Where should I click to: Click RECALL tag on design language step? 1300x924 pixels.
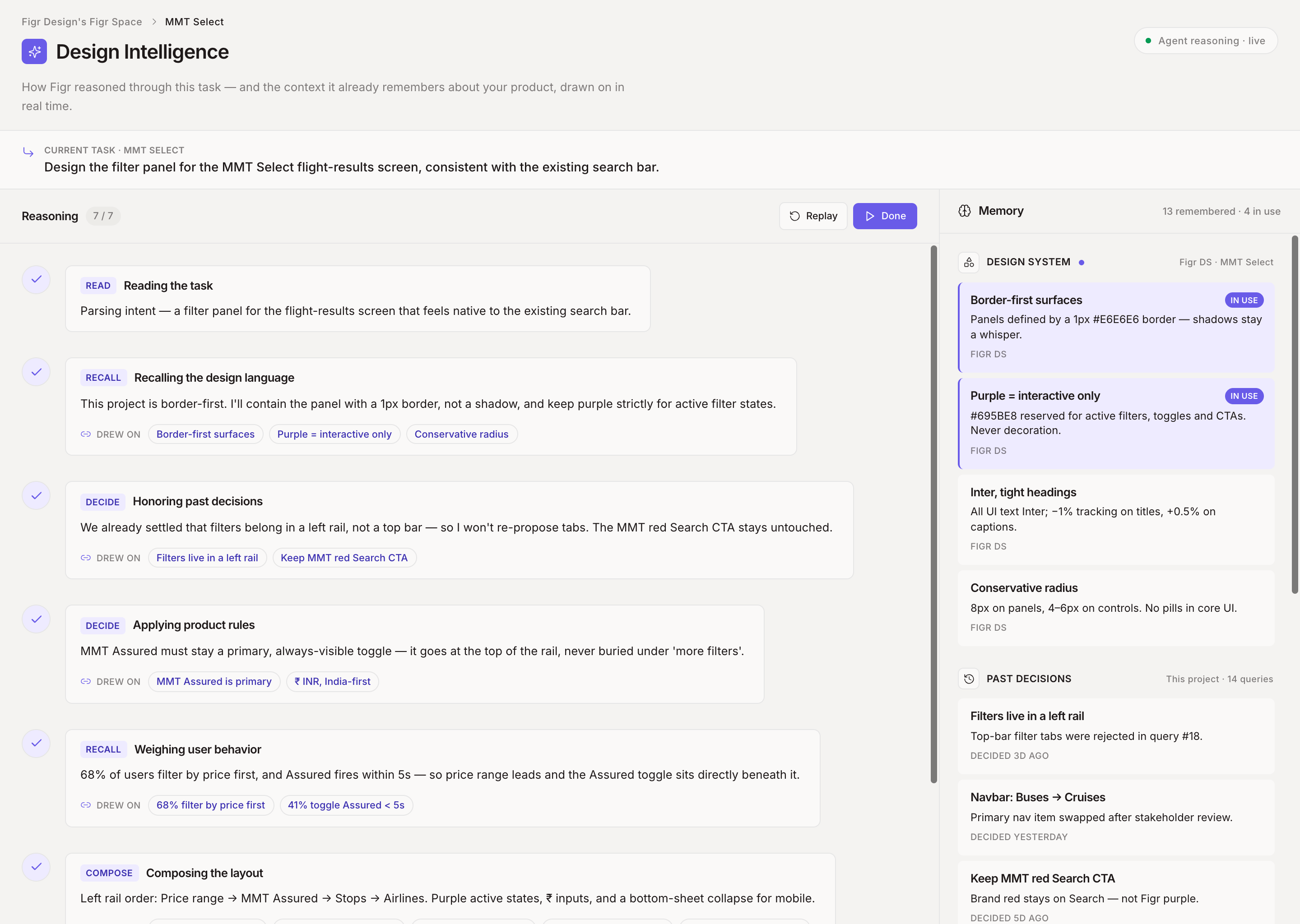click(x=103, y=378)
